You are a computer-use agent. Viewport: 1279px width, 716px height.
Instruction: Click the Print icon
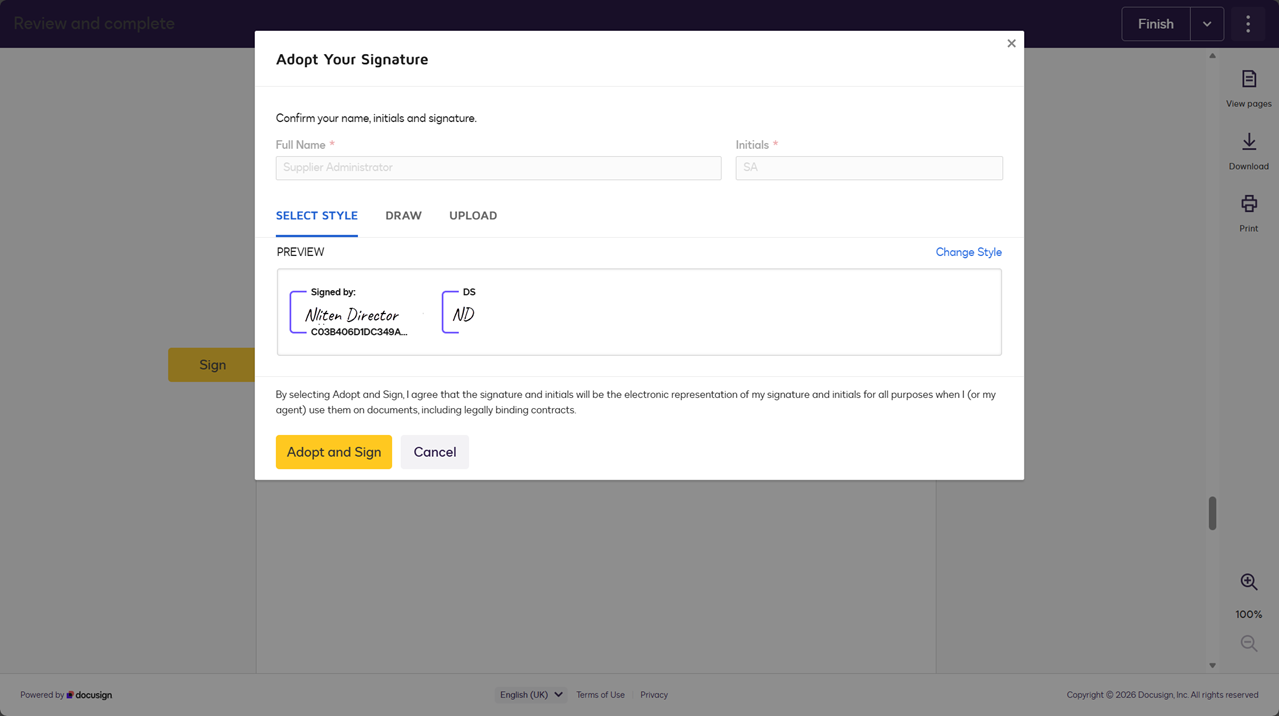1248,204
